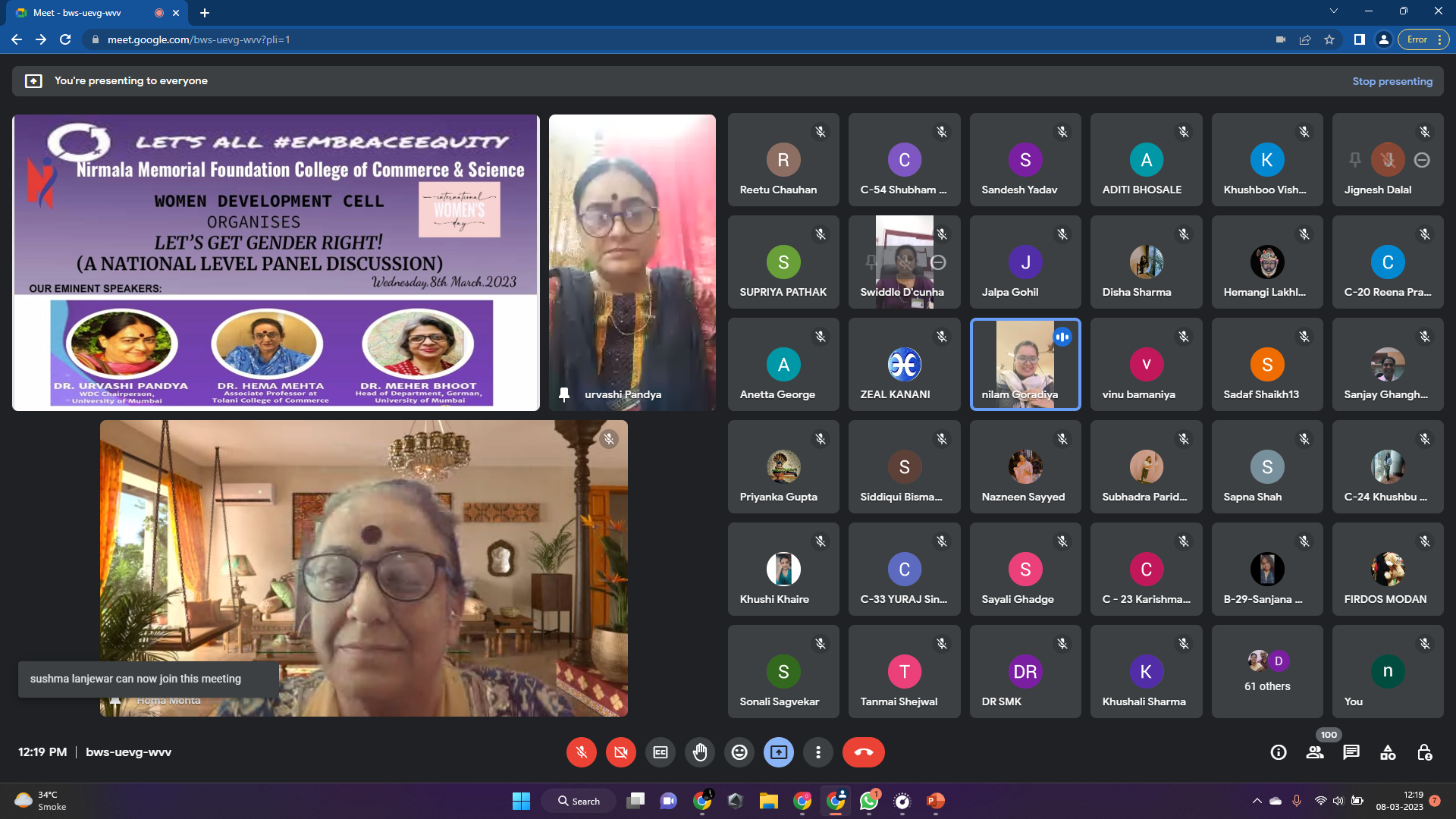Toggle closed captions

[x=661, y=752]
